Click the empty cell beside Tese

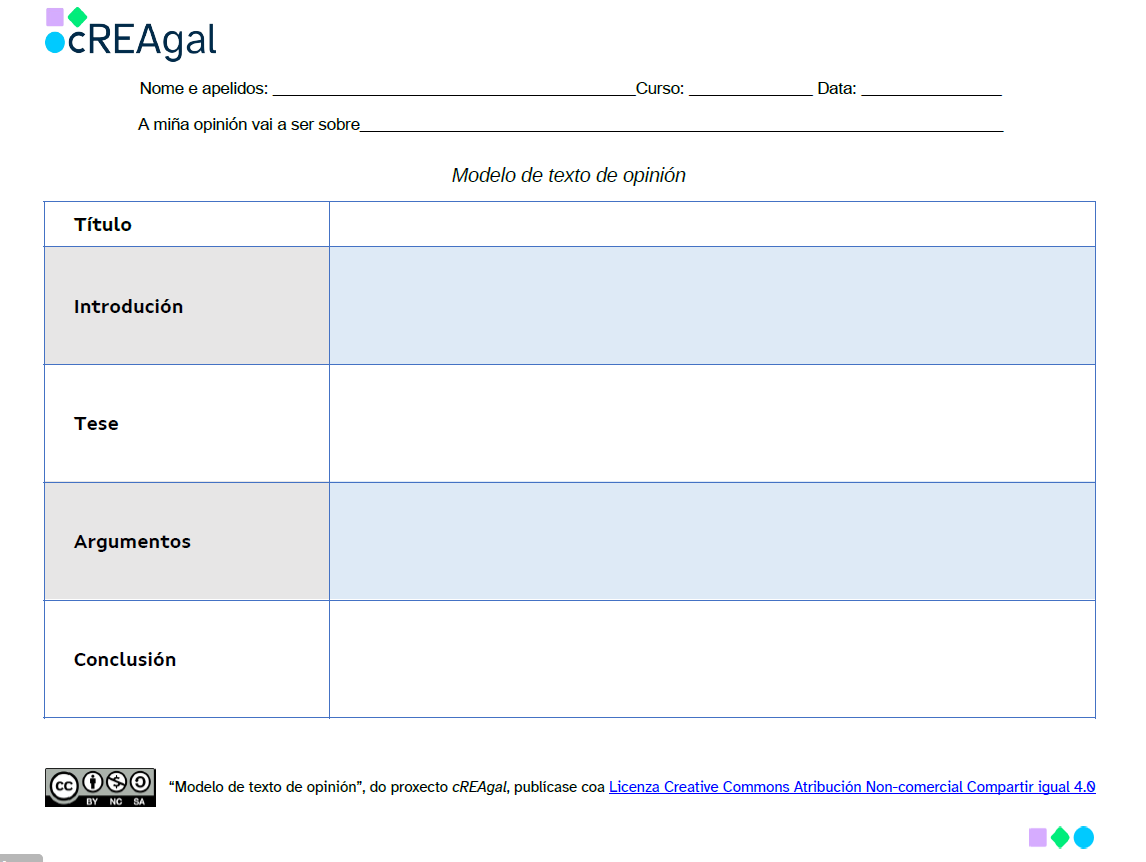(x=712, y=424)
